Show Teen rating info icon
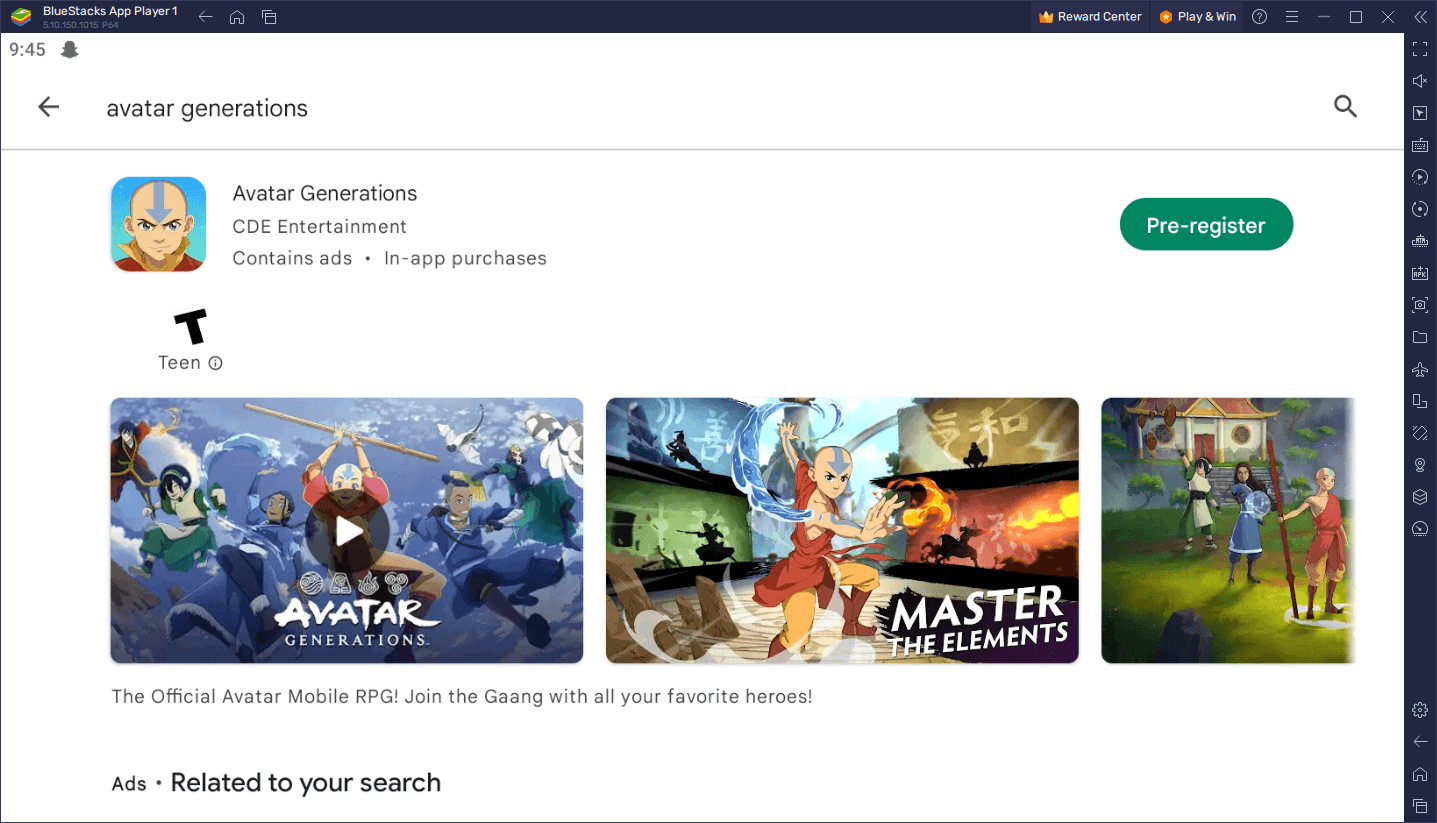 click(x=215, y=363)
